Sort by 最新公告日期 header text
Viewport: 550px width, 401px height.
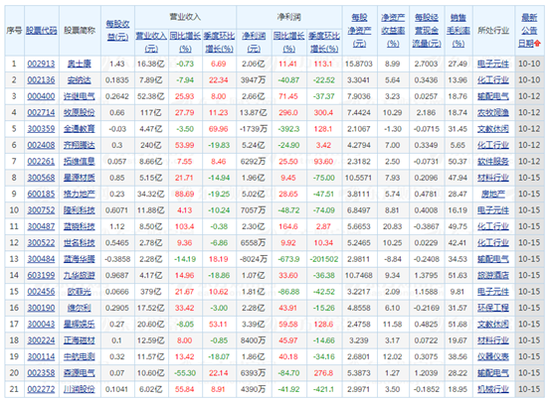(x=529, y=31)
